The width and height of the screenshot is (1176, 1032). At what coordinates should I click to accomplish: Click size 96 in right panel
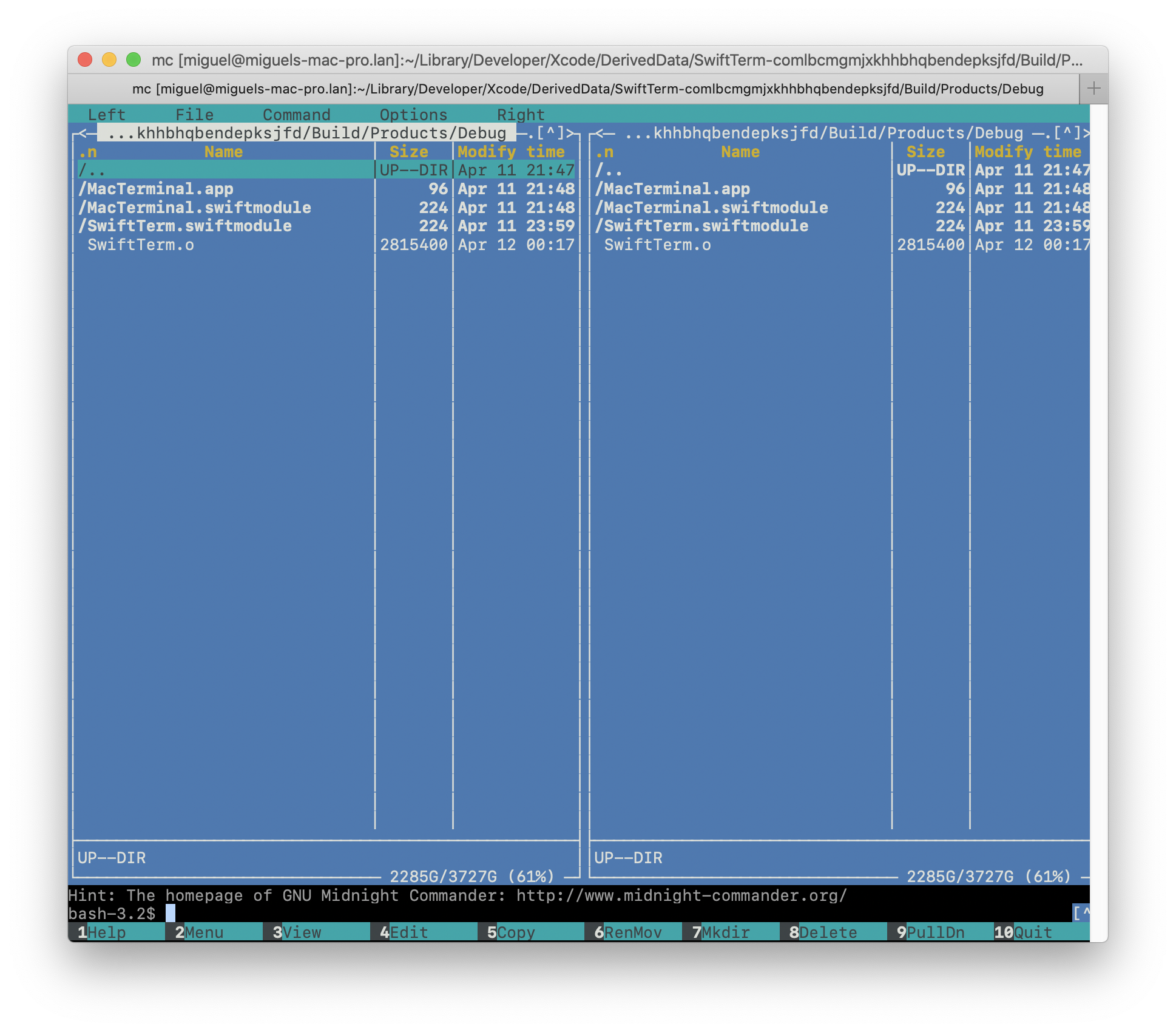955,189
